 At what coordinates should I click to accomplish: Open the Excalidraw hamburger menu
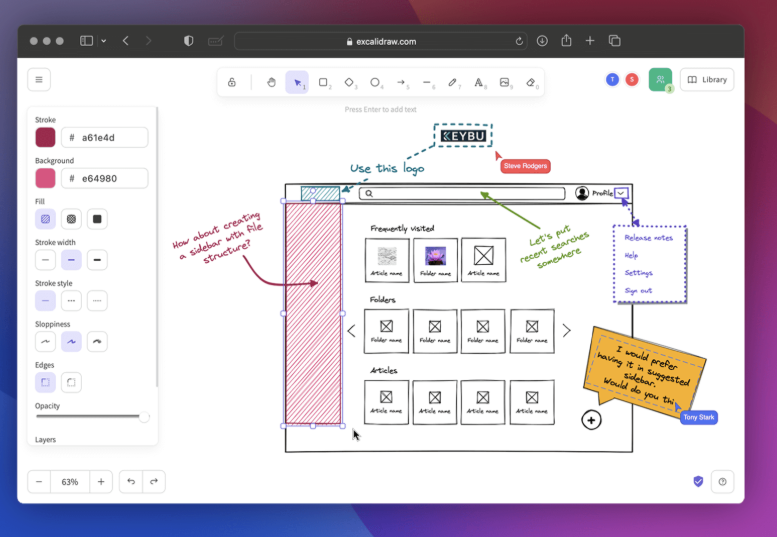pos(39,80)
